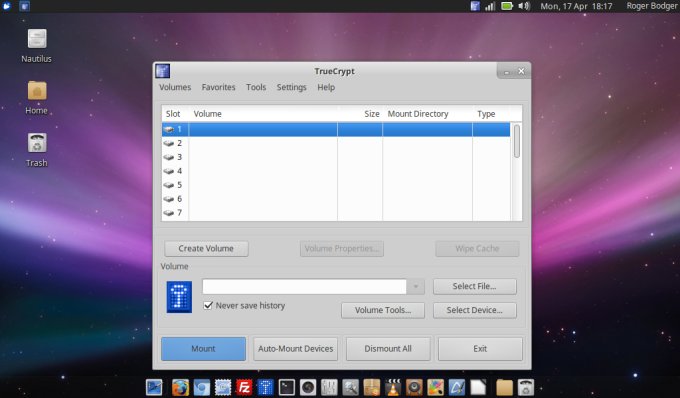The height and width of the screenshot is (398, 680).
Task: Open the Firefox icon in the dock
Action: coord(180,387)
